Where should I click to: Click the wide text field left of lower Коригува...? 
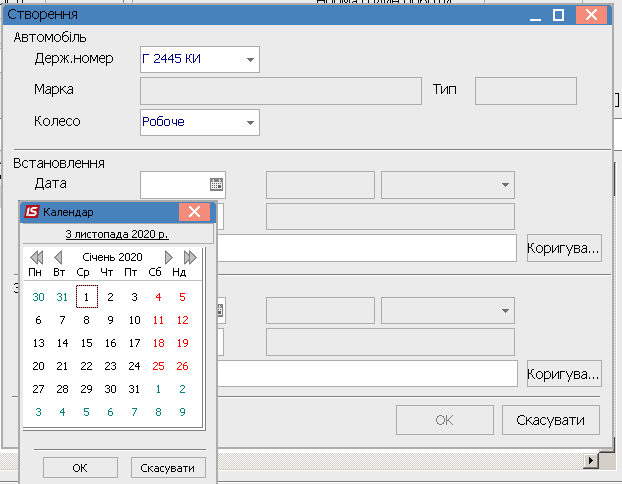point(367,374)
